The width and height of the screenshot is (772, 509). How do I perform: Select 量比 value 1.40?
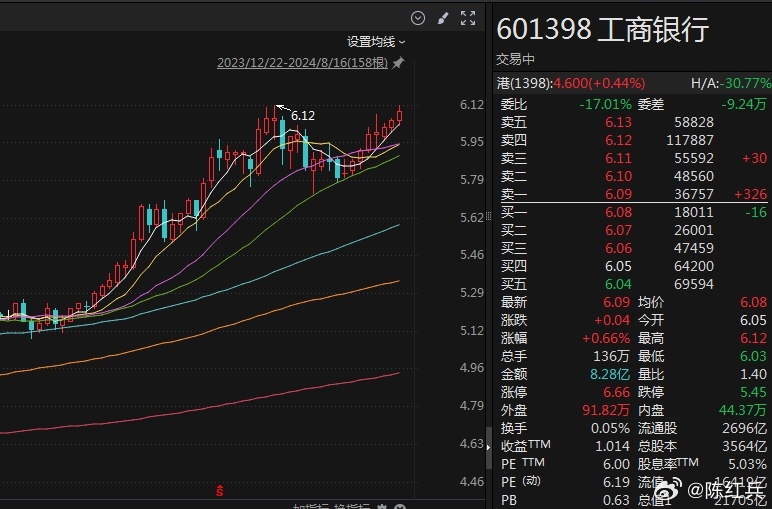pos(754,374)
